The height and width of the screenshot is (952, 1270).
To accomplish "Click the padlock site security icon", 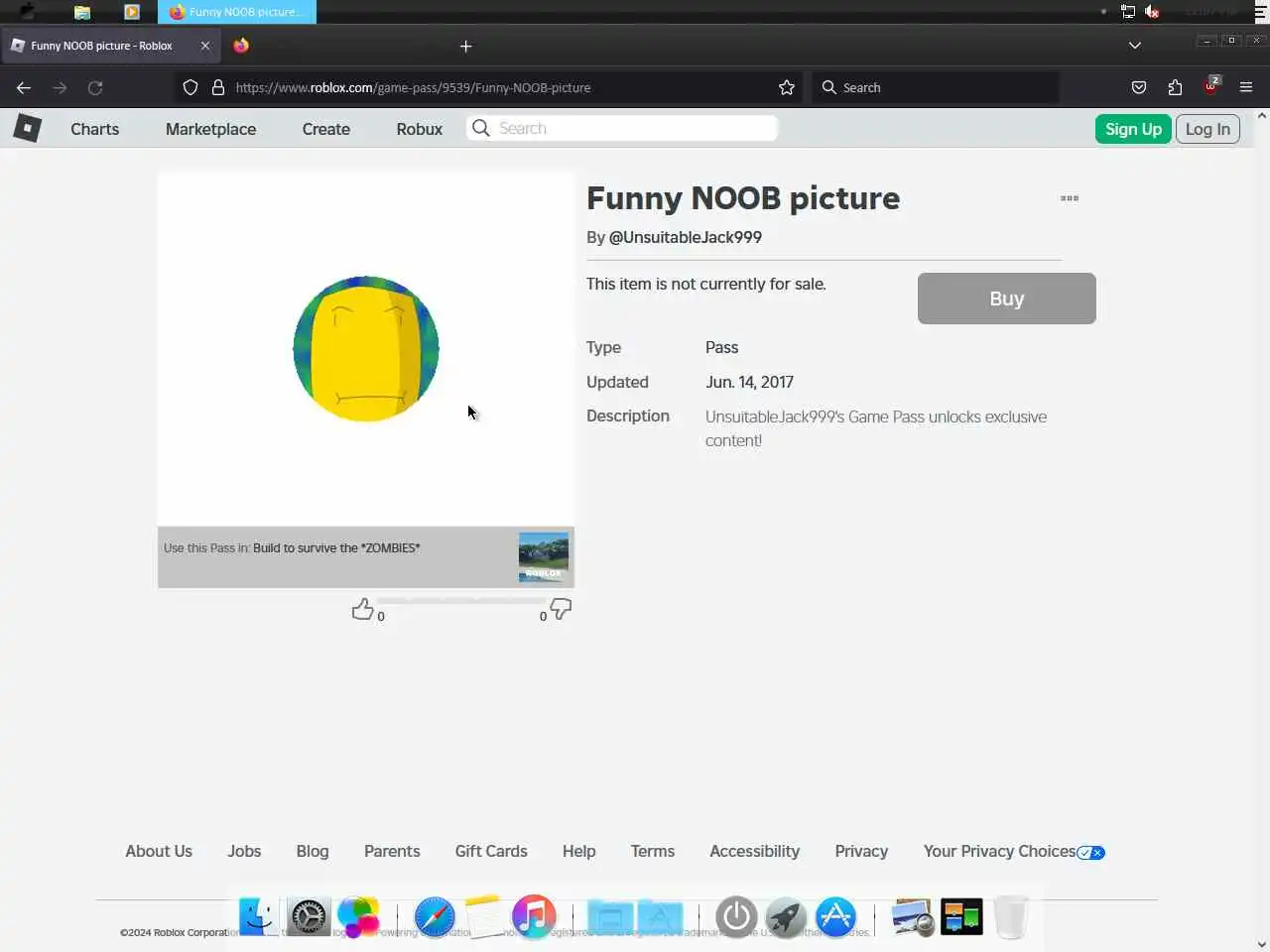I will pyautogui.click(x=218, y=87).
